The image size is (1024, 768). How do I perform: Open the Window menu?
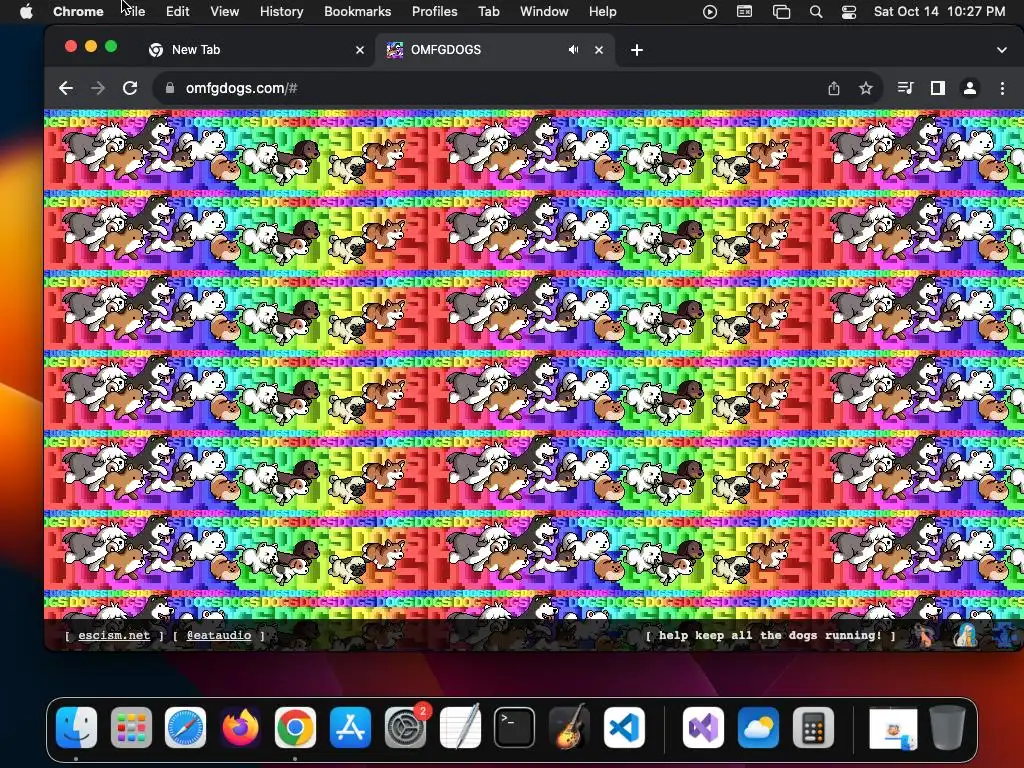[544, 12]
